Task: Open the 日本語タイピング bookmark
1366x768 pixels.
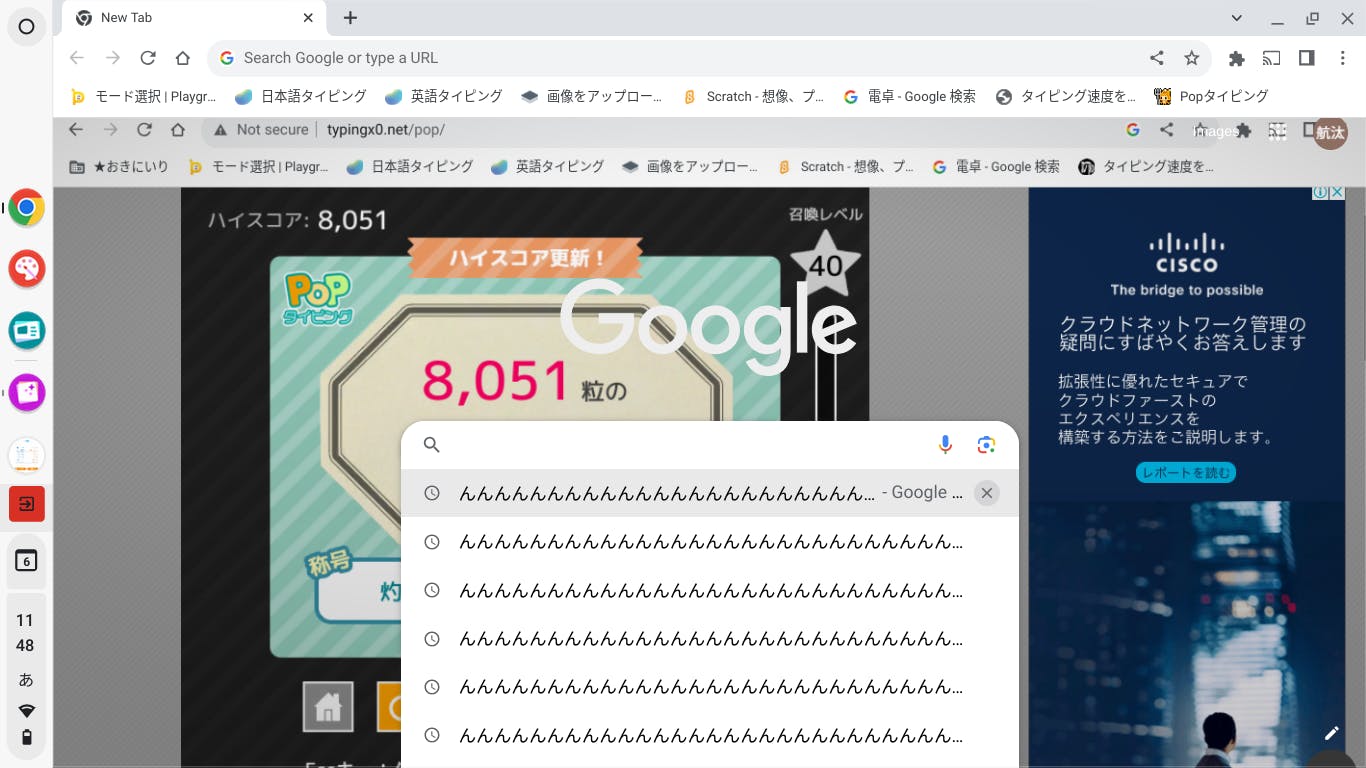Action: click(x=301, y=96)
